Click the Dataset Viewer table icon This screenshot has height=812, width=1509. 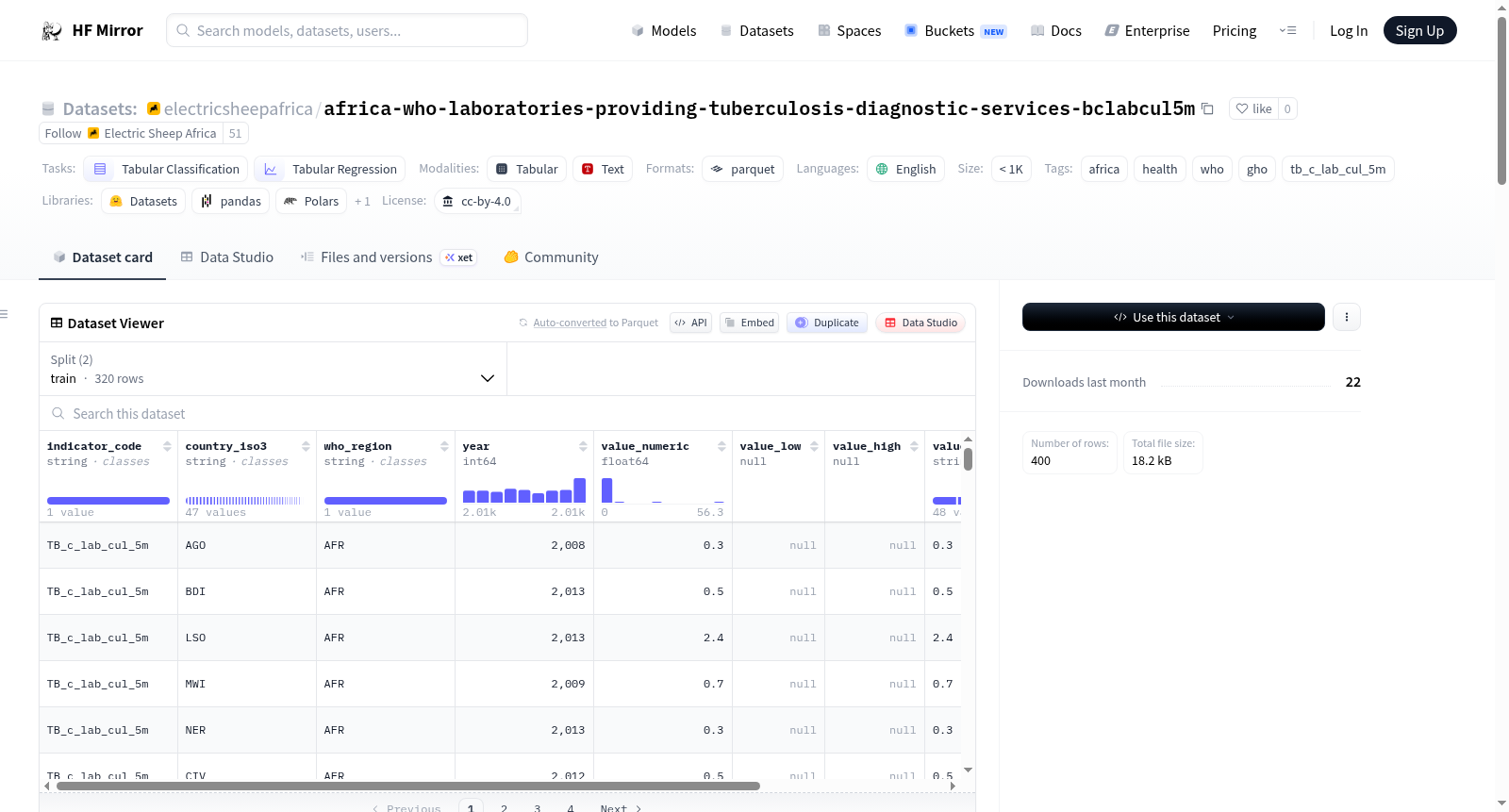point(57,323)
